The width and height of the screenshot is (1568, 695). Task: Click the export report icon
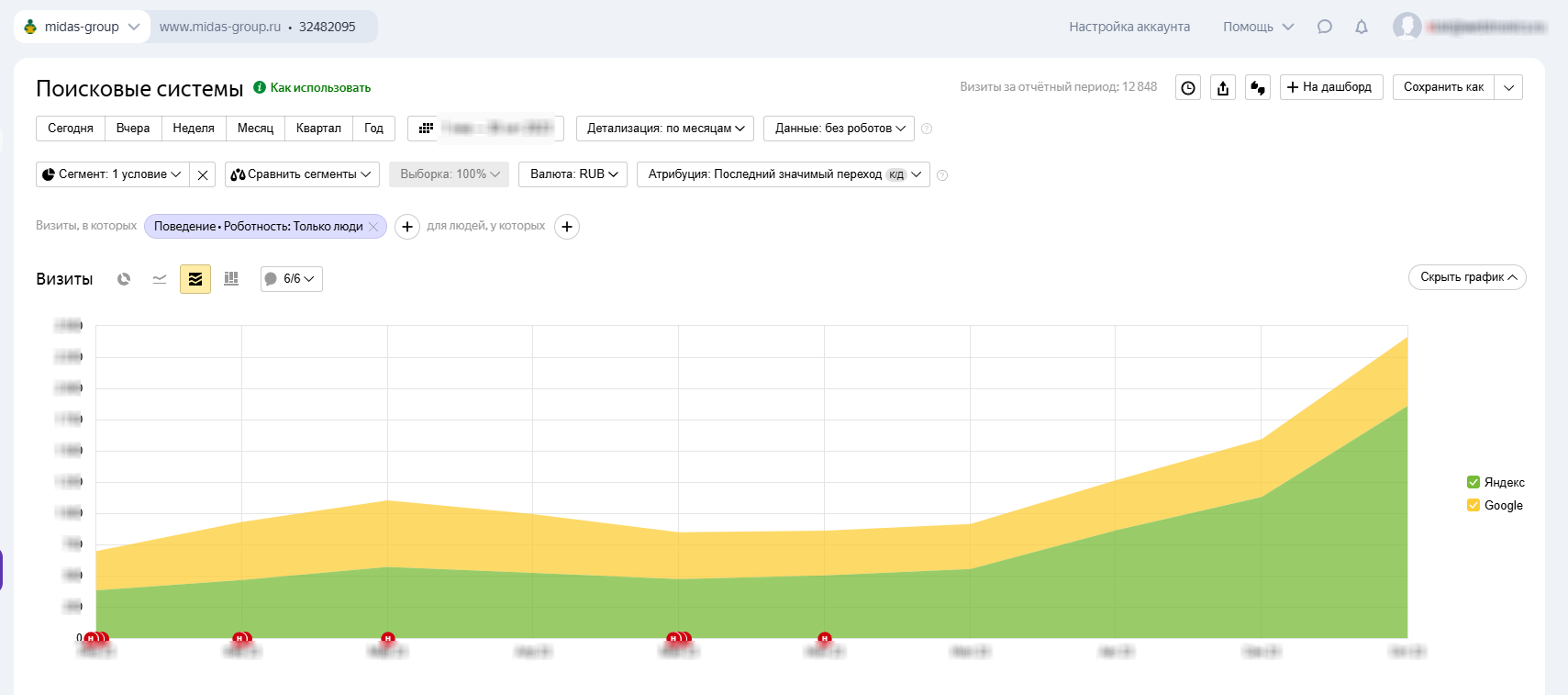(1223, 88)
